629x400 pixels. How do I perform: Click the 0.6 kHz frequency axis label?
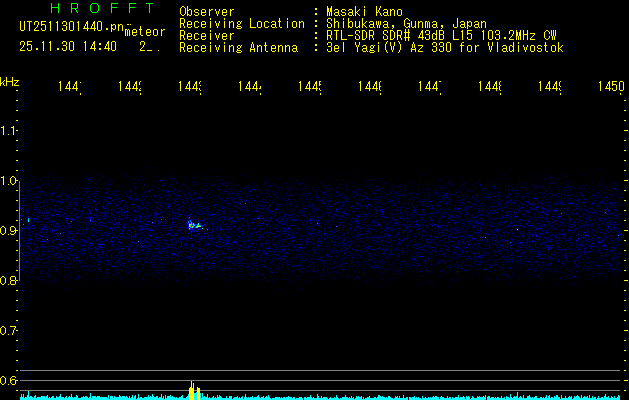click(10, 380)
